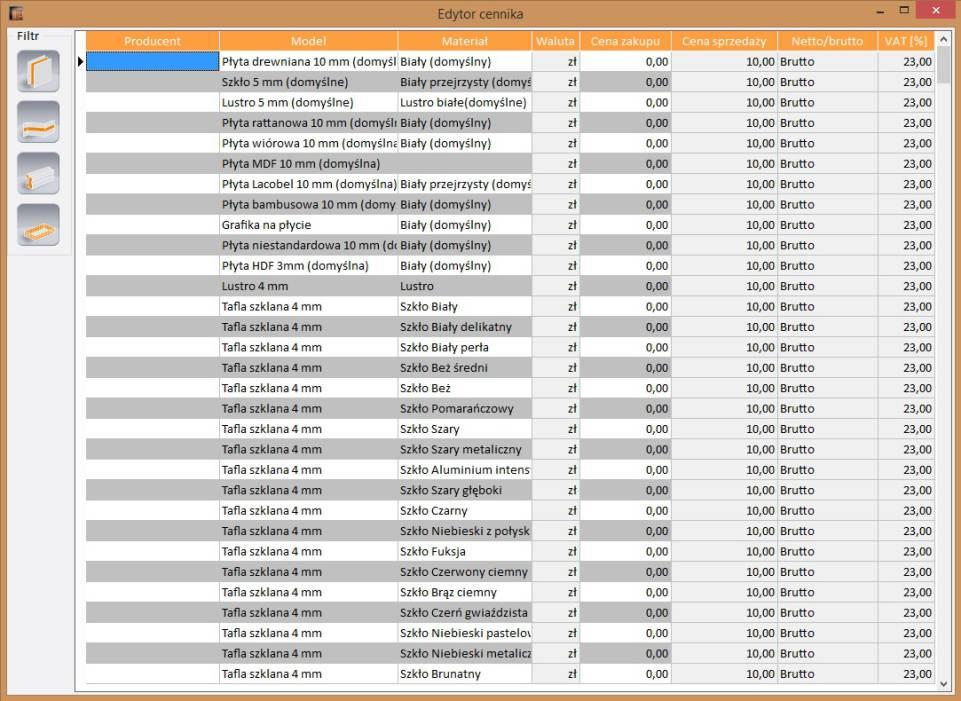Select the 'Płyta HDF 3mm (domyślna)' cell
Viewport: 961px width, 701px height.
coord(308,266)
